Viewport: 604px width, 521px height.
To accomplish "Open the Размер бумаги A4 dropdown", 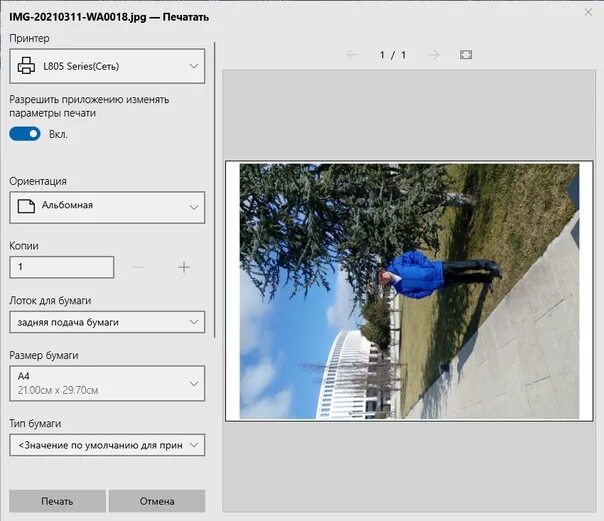I will (x=107, y=383).
